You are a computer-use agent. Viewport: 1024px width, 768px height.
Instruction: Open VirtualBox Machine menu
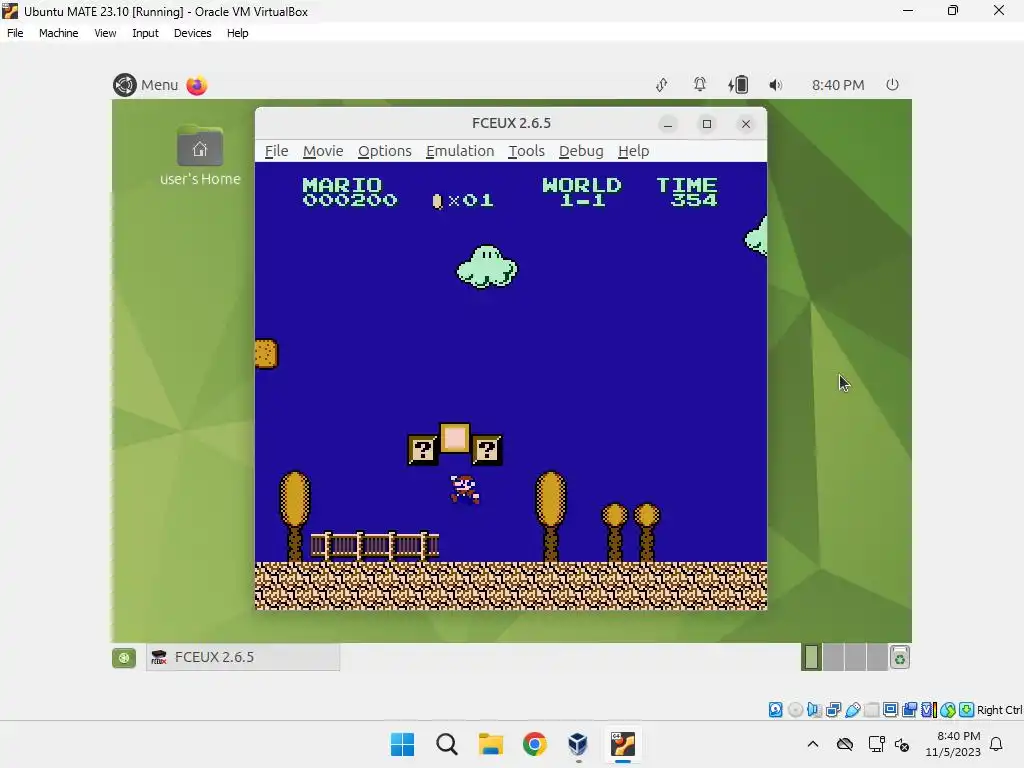point(58,33)
